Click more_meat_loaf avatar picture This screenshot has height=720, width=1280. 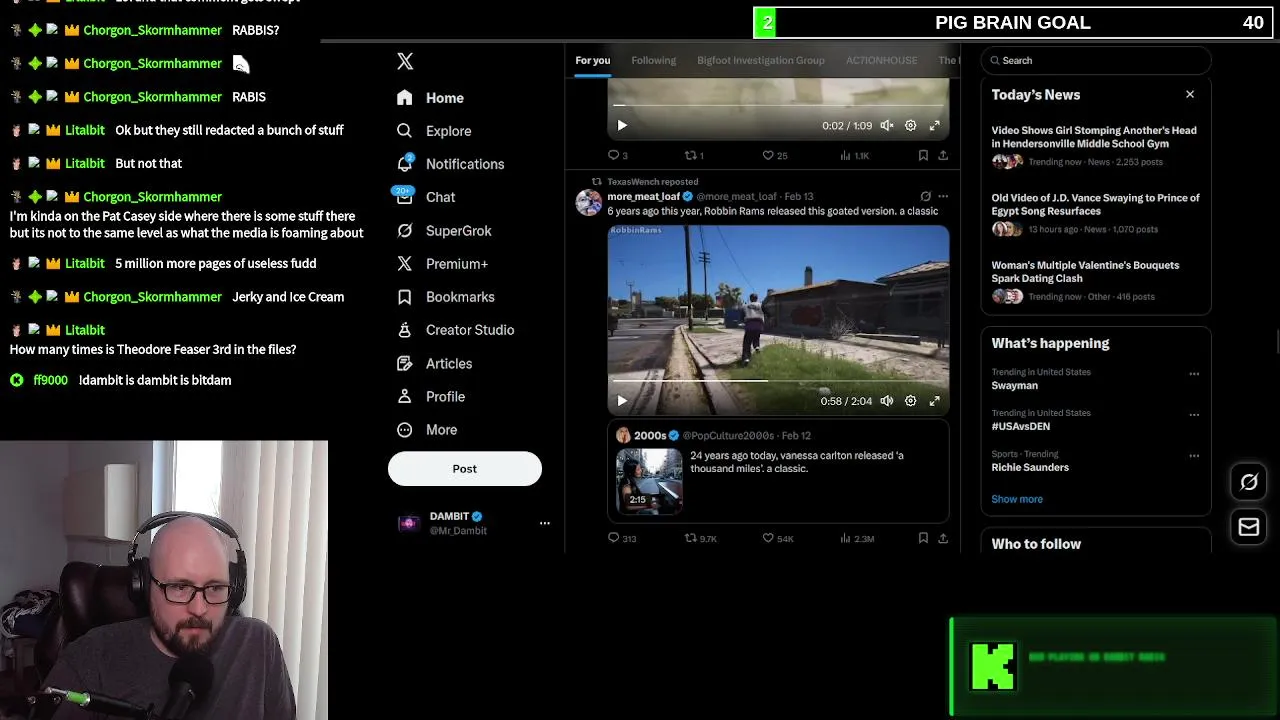pos(589,203)
